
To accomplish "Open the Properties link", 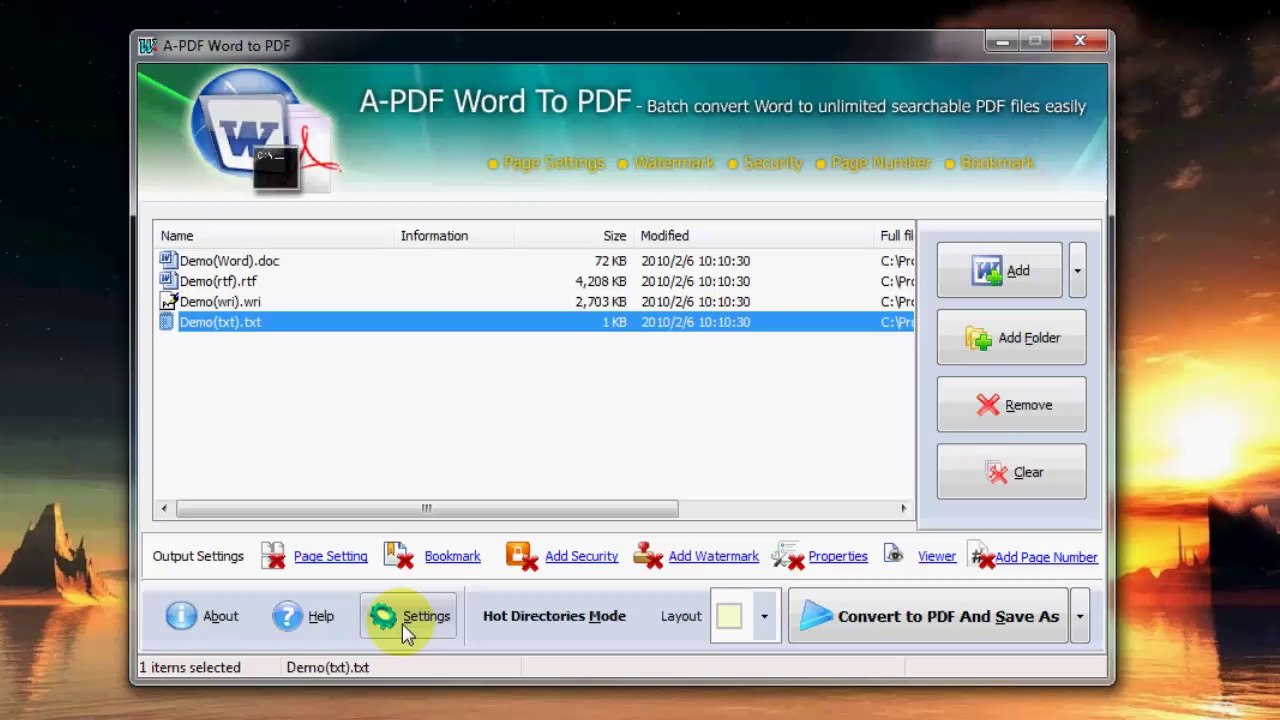I will click(838, 556).
